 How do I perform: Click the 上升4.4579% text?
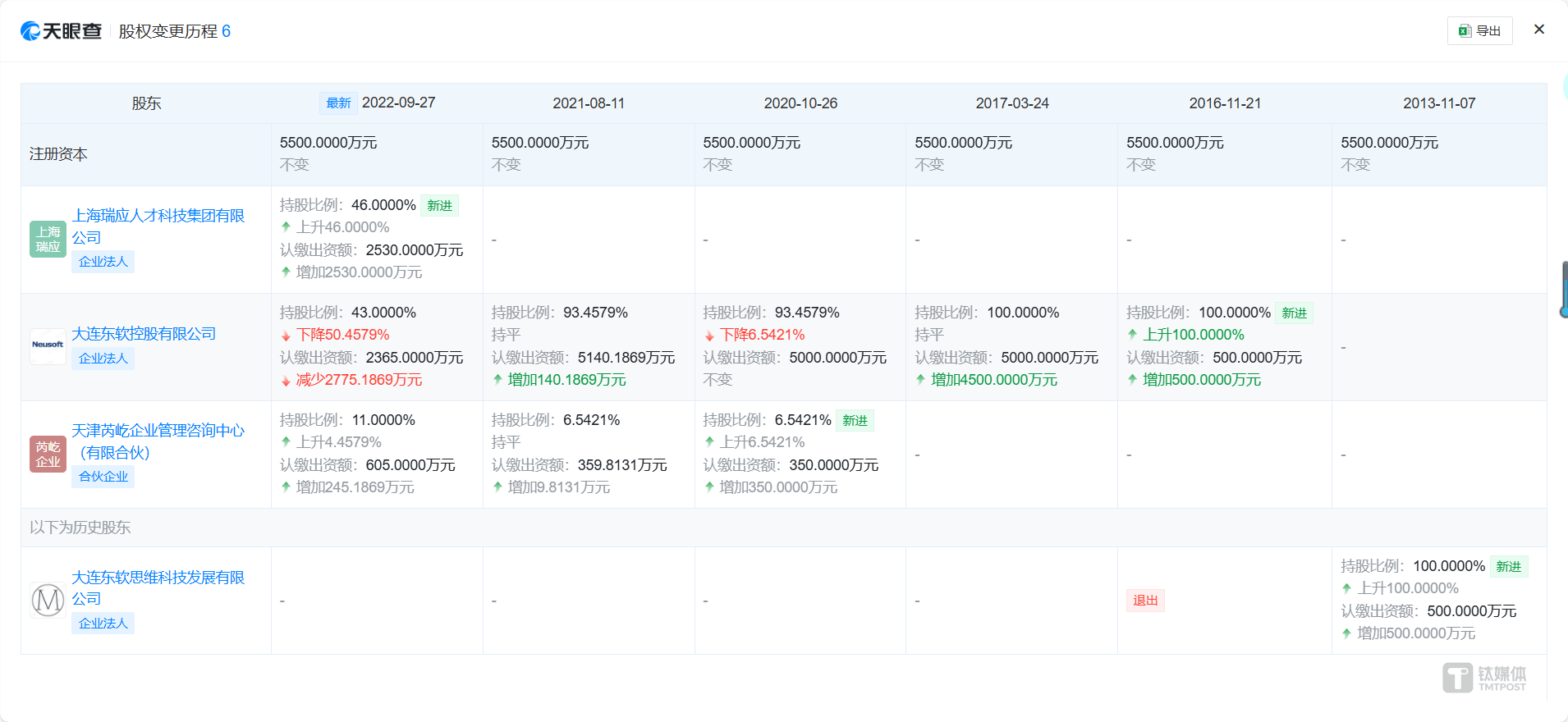point(338,442)
